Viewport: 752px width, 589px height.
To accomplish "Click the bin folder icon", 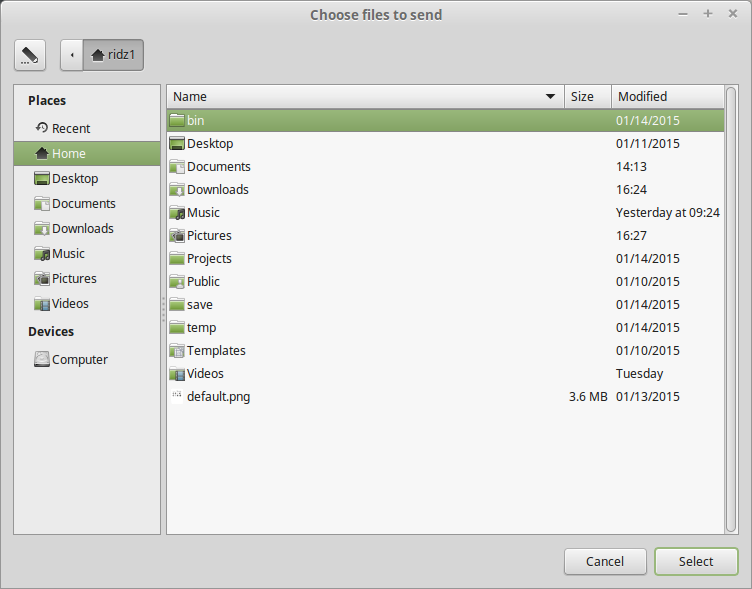I will (x=177, y=120).
